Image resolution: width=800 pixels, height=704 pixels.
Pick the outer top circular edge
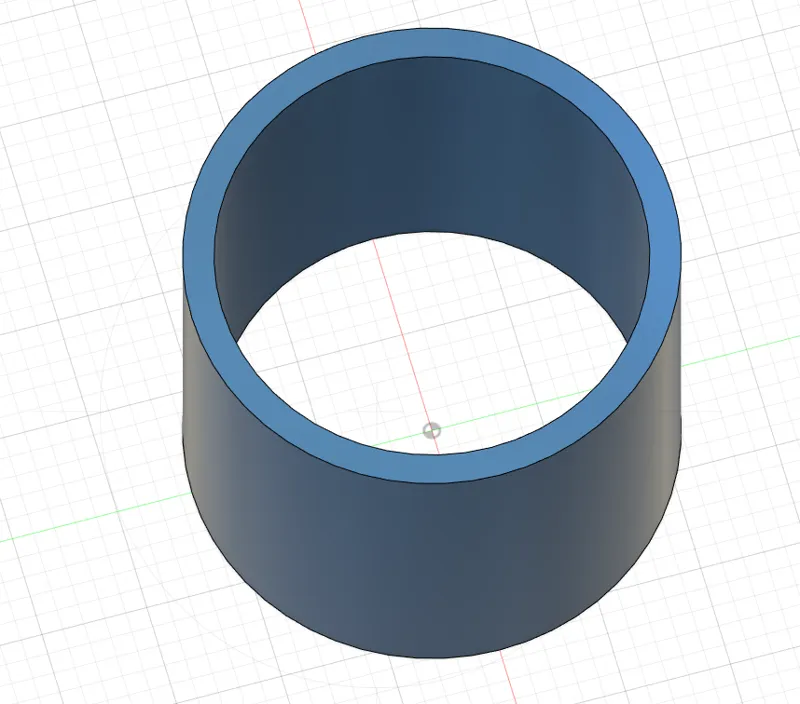click(x=432, y=29)
